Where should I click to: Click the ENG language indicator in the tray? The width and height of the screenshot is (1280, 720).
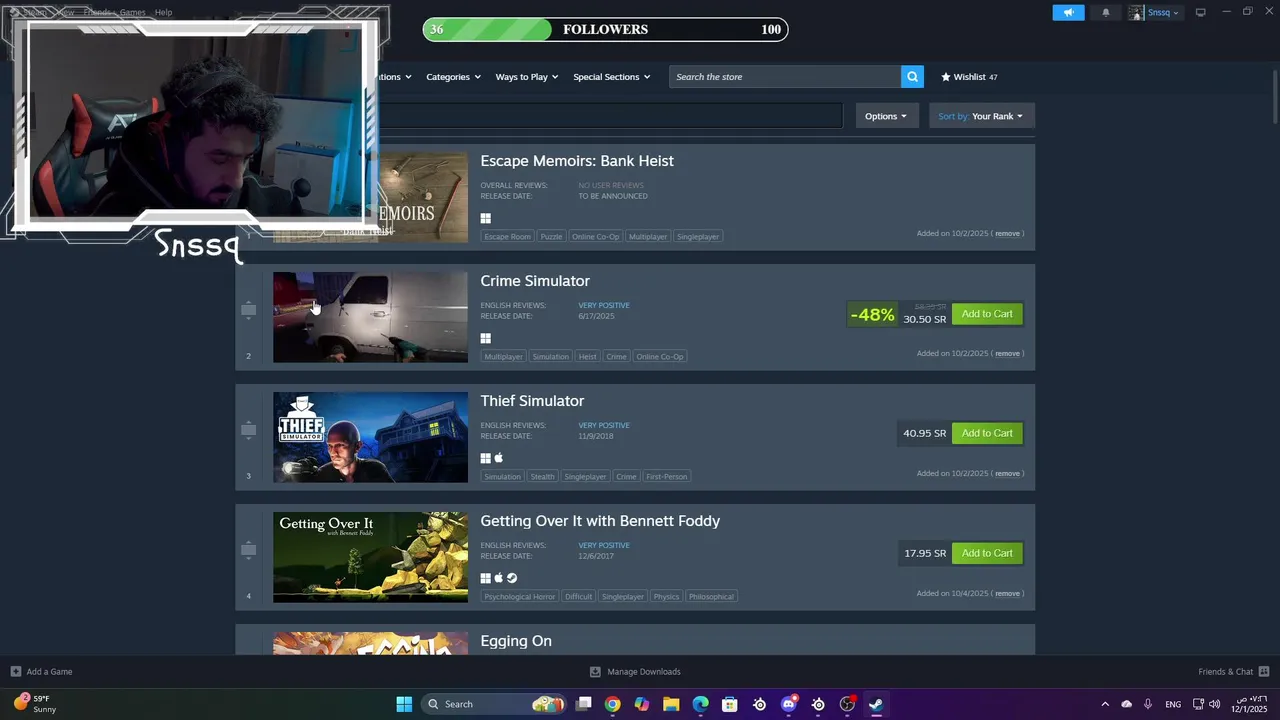1173,704
